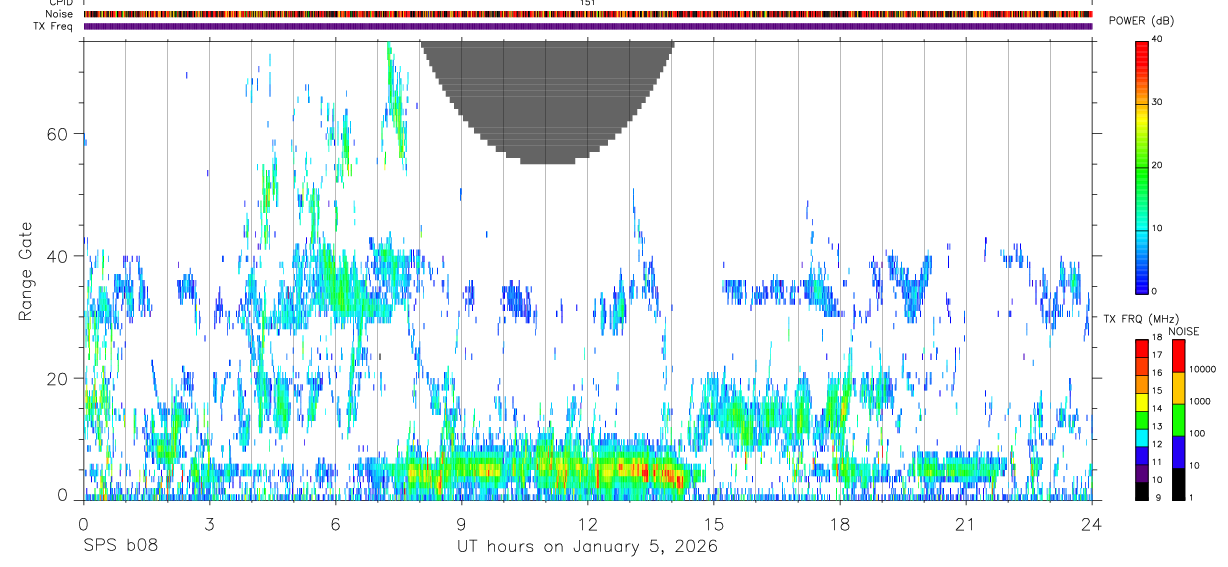This screenshot has width=1228, height=567.
Task: Click the '15' hour tick label
Action: (x=714, y=523)
